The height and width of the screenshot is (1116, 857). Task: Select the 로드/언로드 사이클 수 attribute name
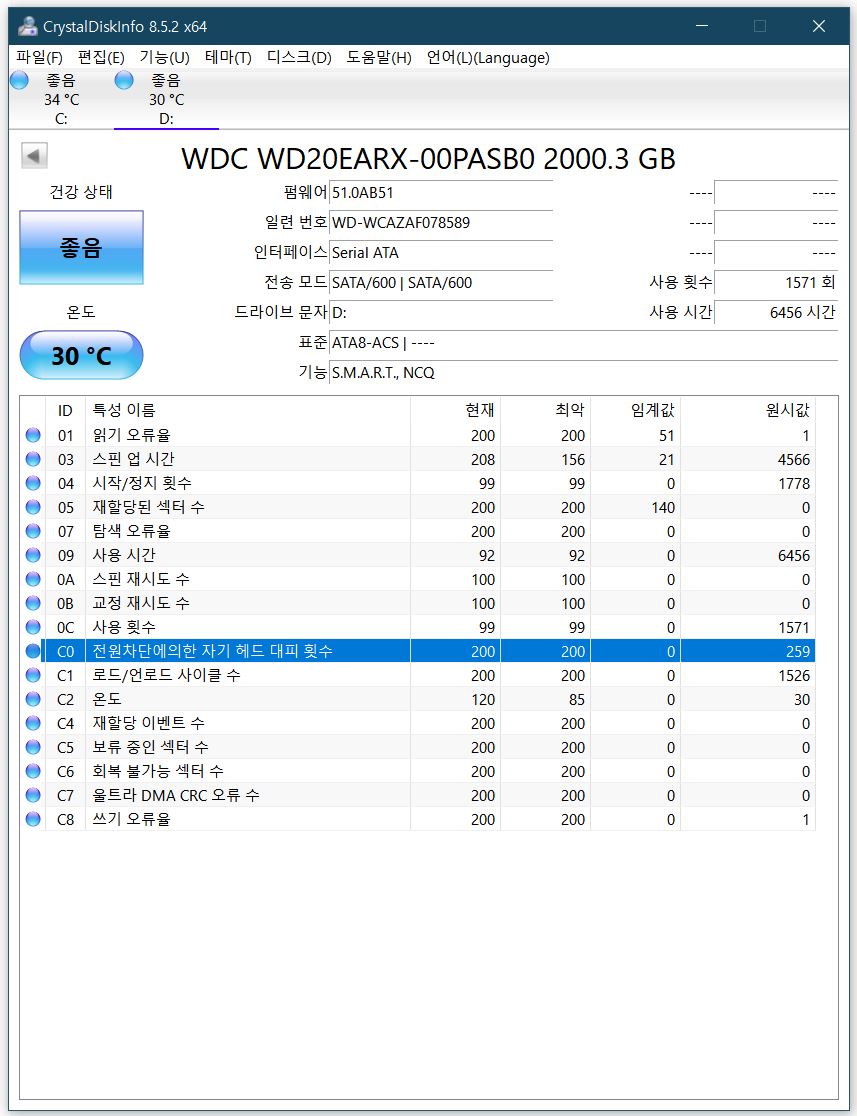(x=167, y=675)
